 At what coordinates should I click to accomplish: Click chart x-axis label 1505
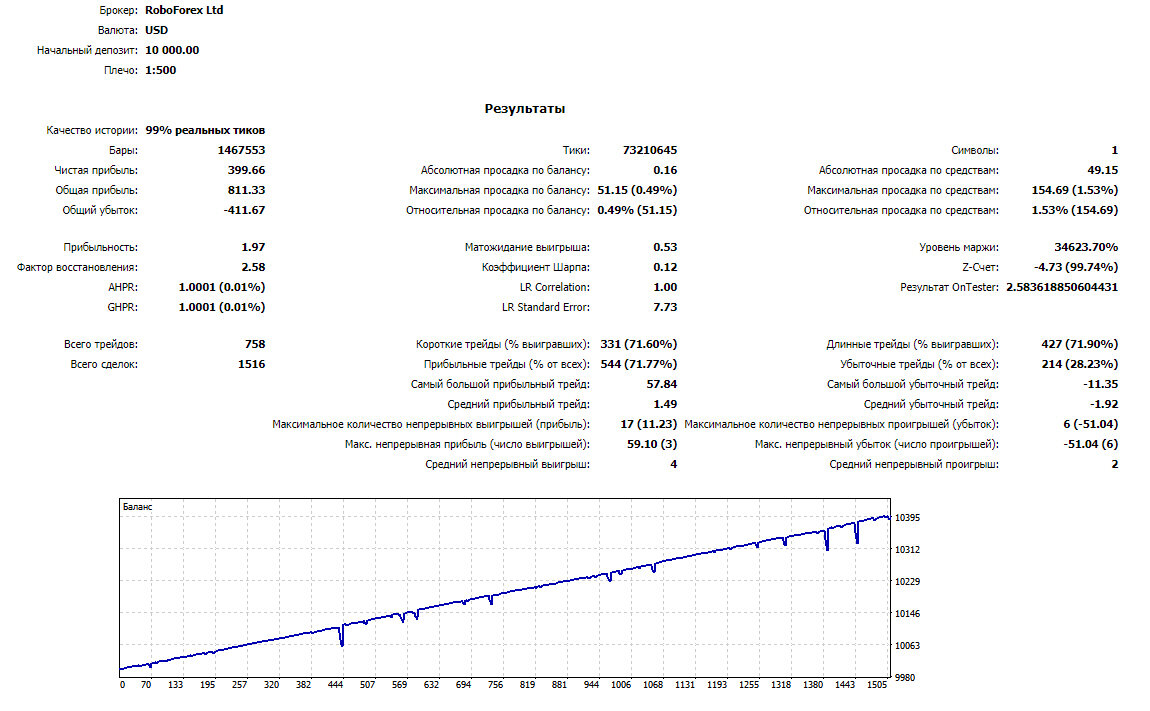[876, 685]
